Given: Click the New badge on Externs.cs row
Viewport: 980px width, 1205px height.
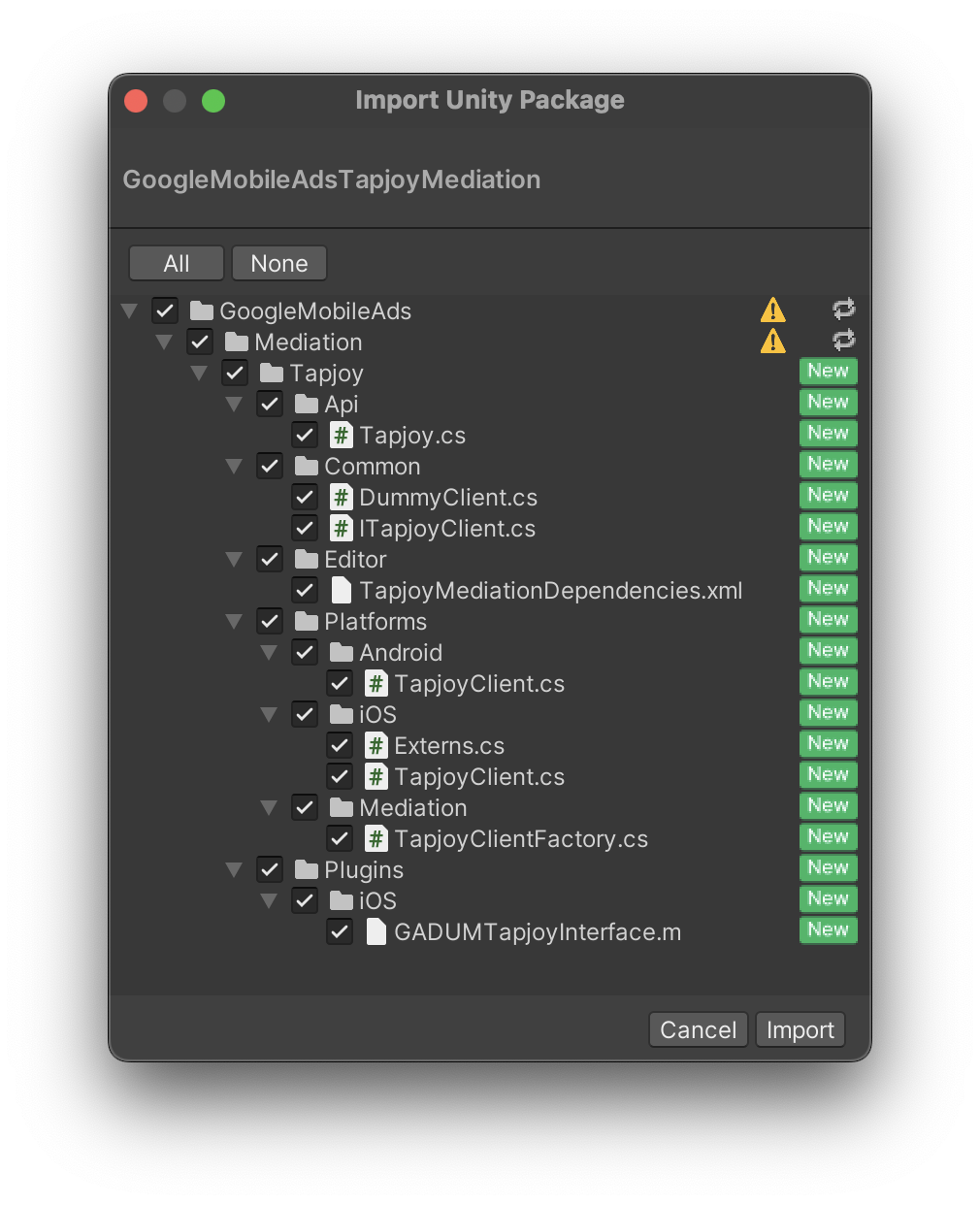Looking at the screenshot, I should (828, 744).
